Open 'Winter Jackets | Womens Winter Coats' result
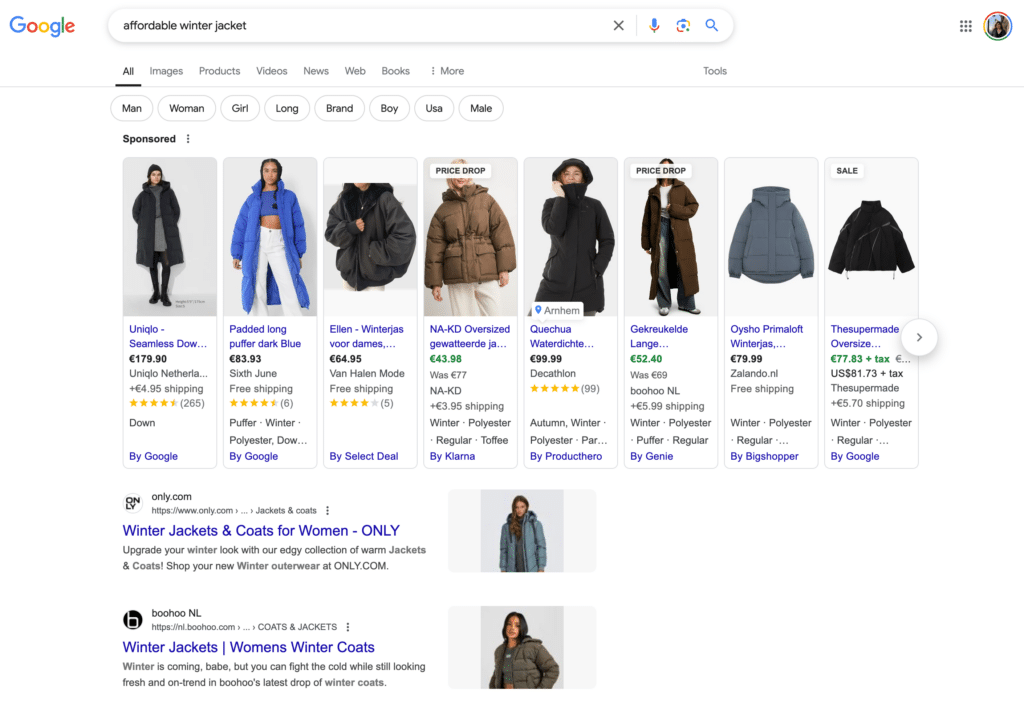 249,647
